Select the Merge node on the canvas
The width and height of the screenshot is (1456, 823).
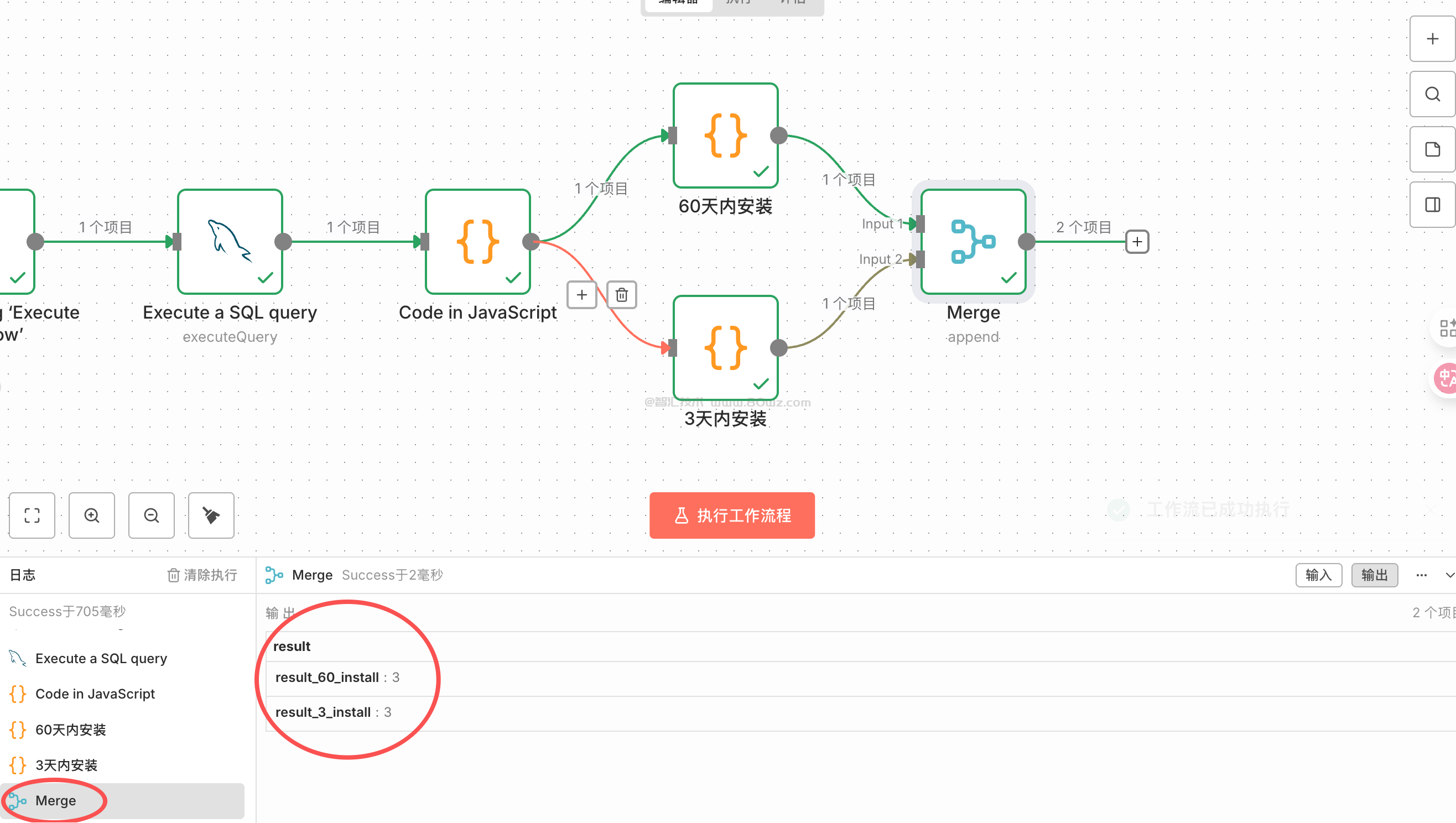coord(973,242)
